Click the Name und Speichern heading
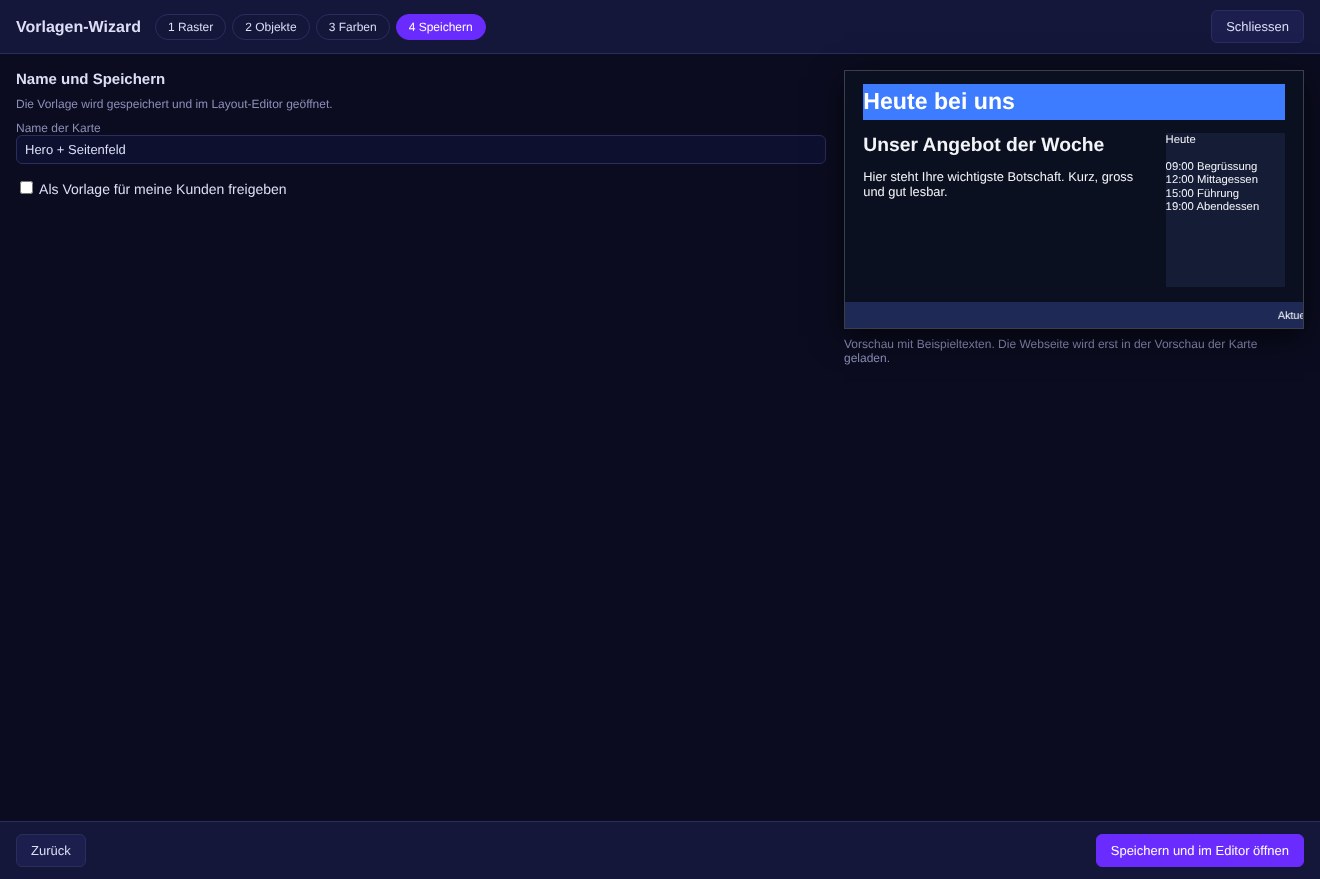The image size is (1320, 879). click(91, 79)
